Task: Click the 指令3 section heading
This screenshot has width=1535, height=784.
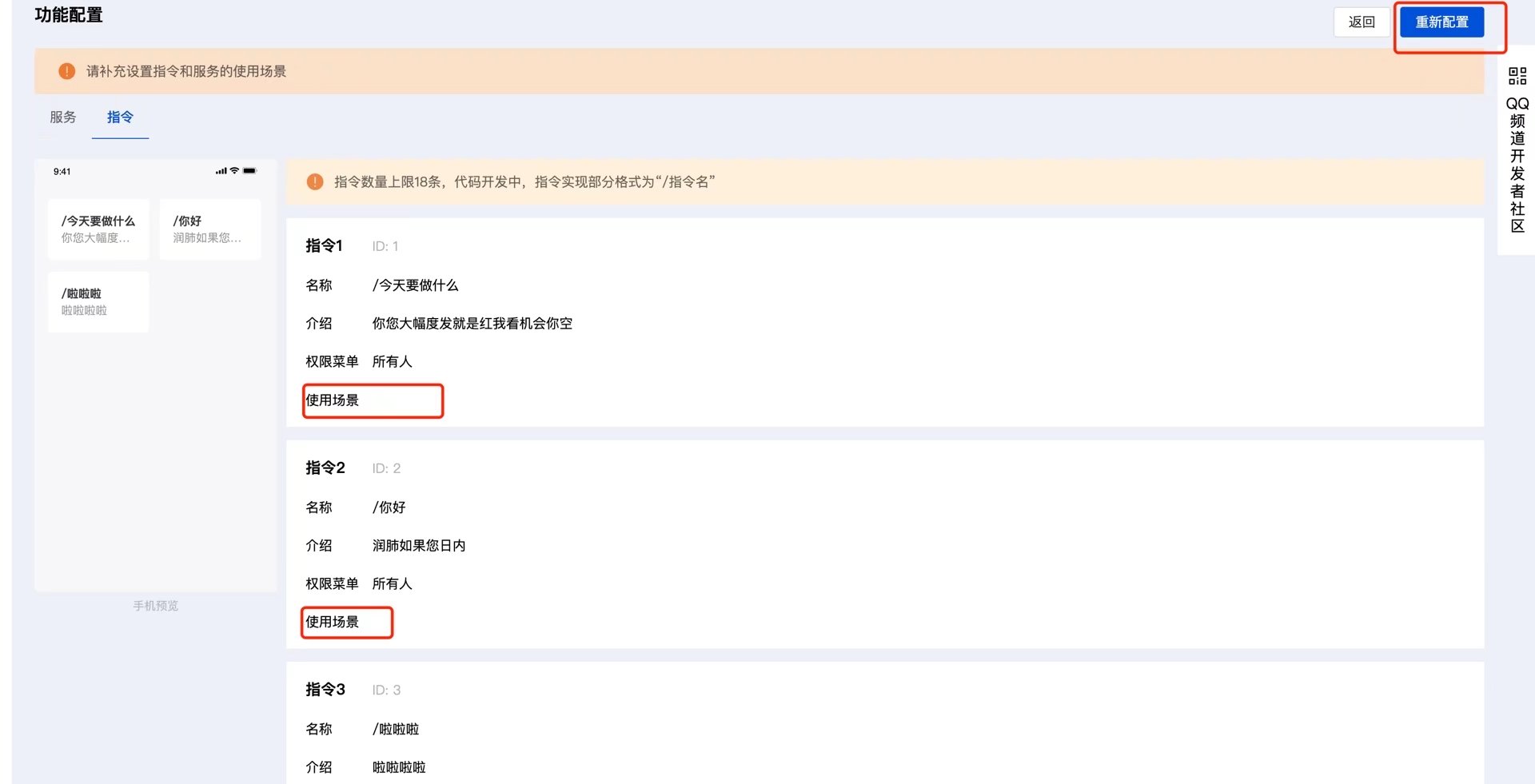Action: click(325, 690)
